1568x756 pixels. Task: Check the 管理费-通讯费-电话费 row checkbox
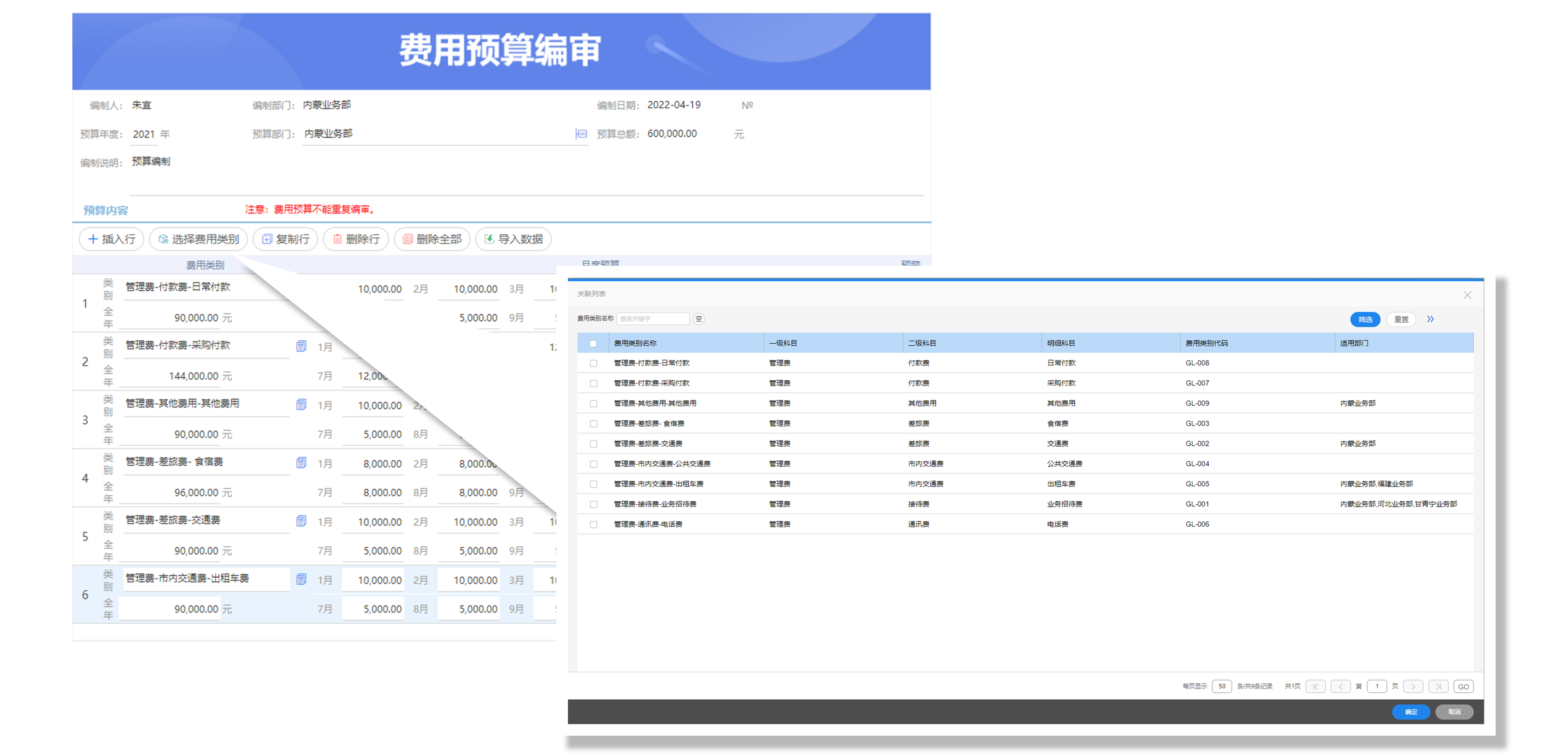[x=593, y=524]
